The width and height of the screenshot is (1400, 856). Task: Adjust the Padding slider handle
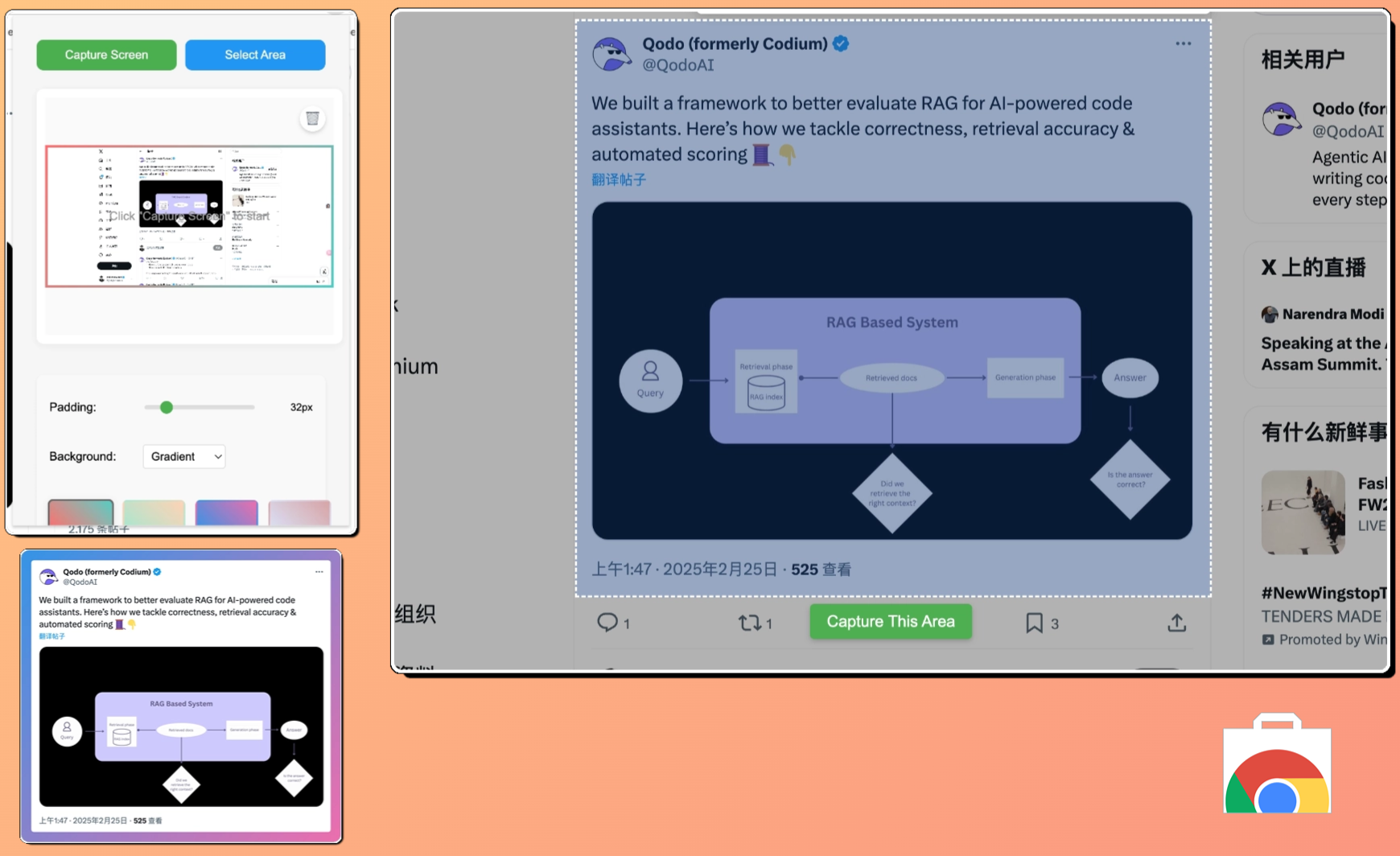click(167, 407)
